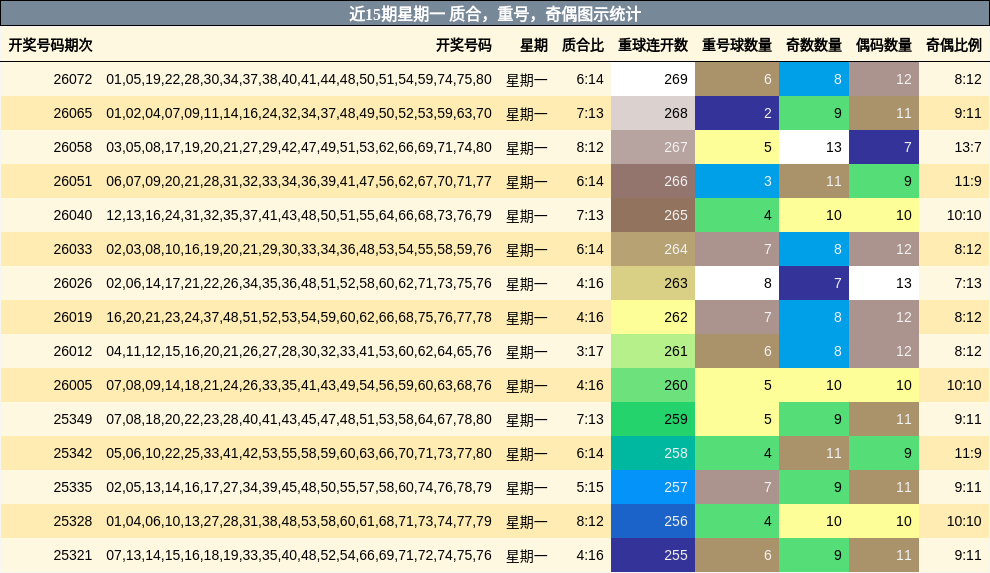Select issue number 25328
Viewport: 990px width, 573px height.
[73, 522]
